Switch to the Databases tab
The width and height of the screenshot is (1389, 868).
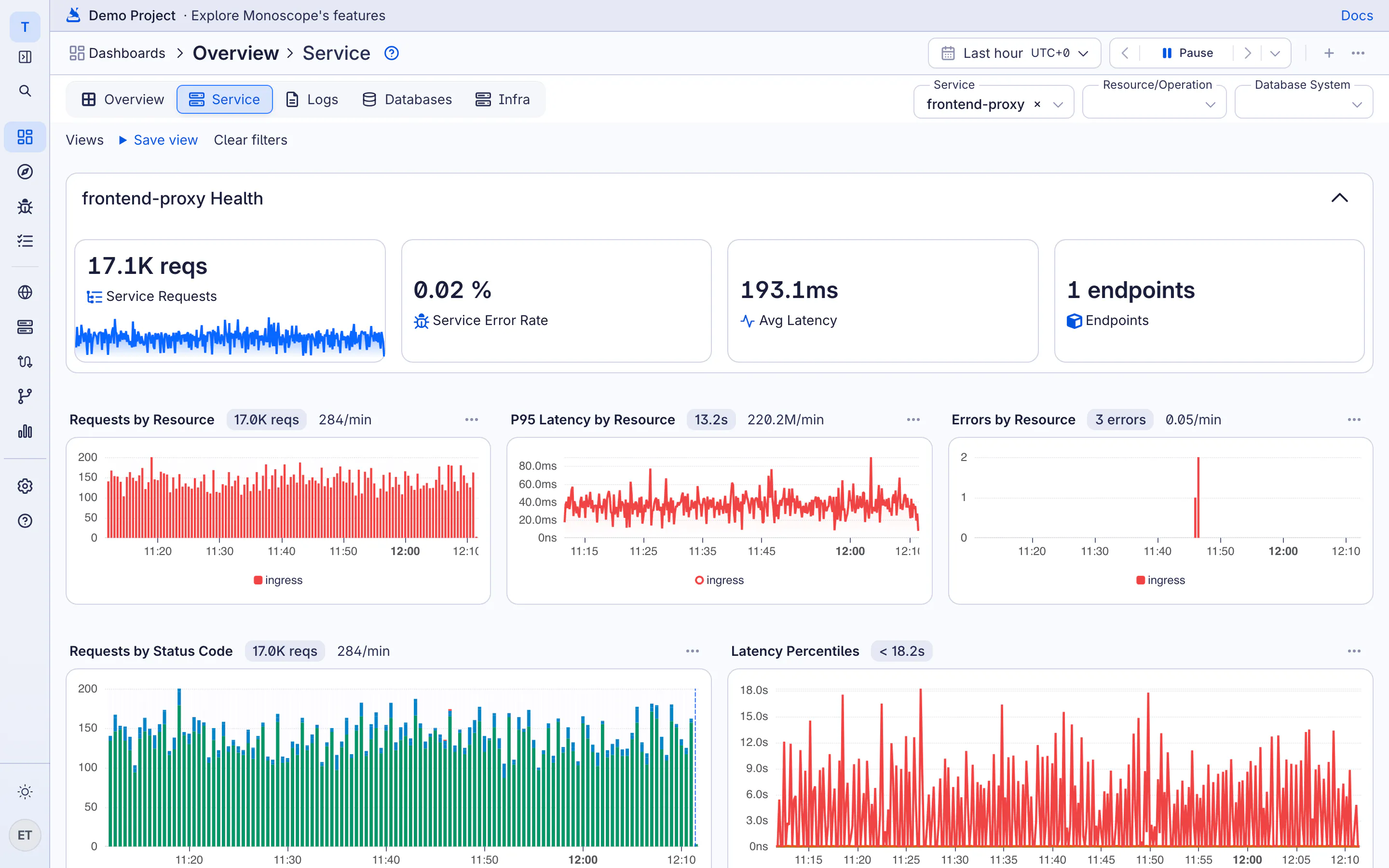[x=407, y=99]
